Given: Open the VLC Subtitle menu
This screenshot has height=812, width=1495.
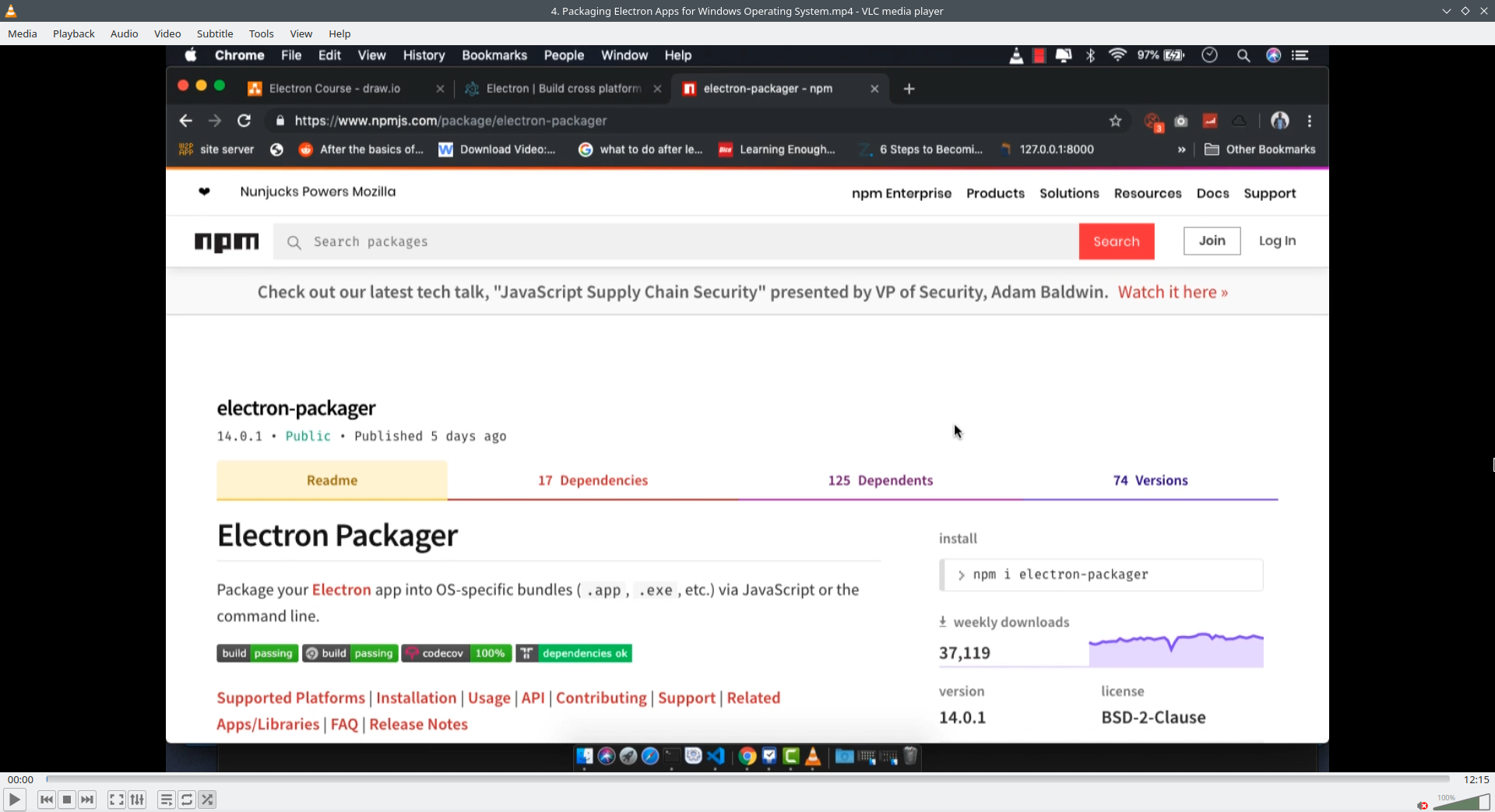Looking at the screenshot, I should 215,33.
